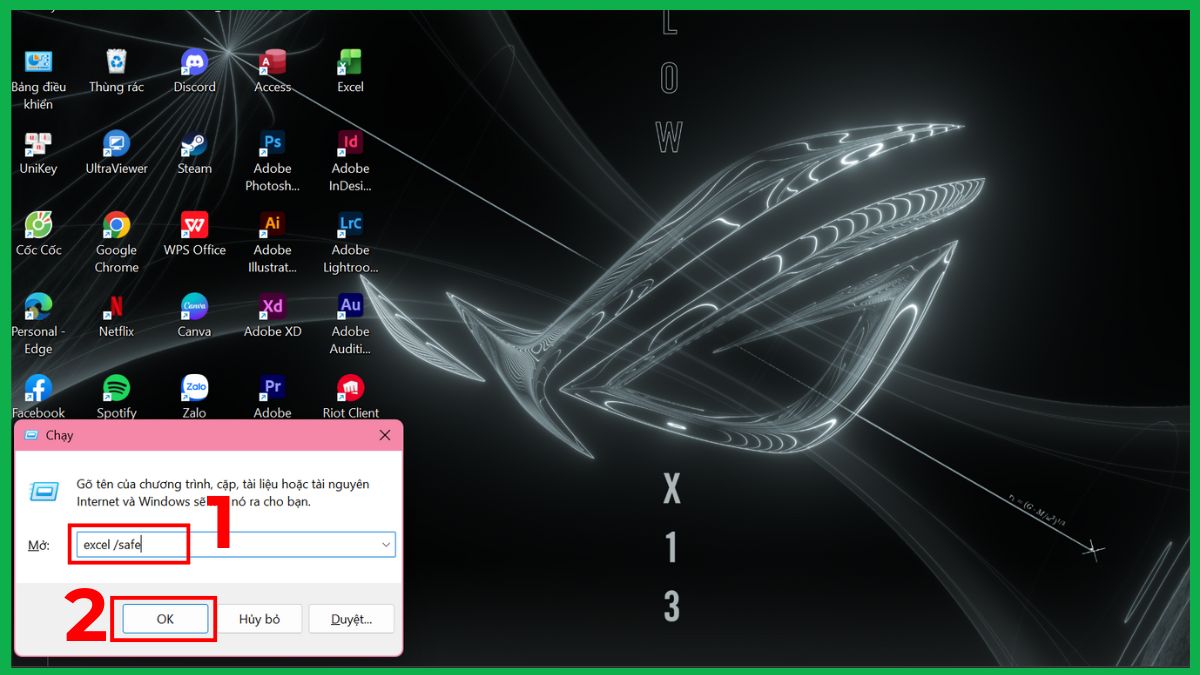The width and height of the screenshot is (1200, 675).
Task: Cancel with the Hủy bỏ button
Action: [x=259, y=619]
